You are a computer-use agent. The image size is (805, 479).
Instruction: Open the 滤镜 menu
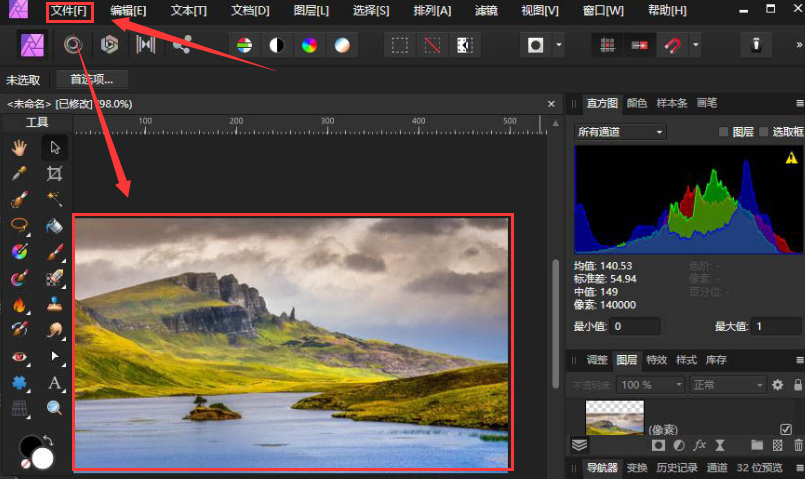tap(487, 10)
